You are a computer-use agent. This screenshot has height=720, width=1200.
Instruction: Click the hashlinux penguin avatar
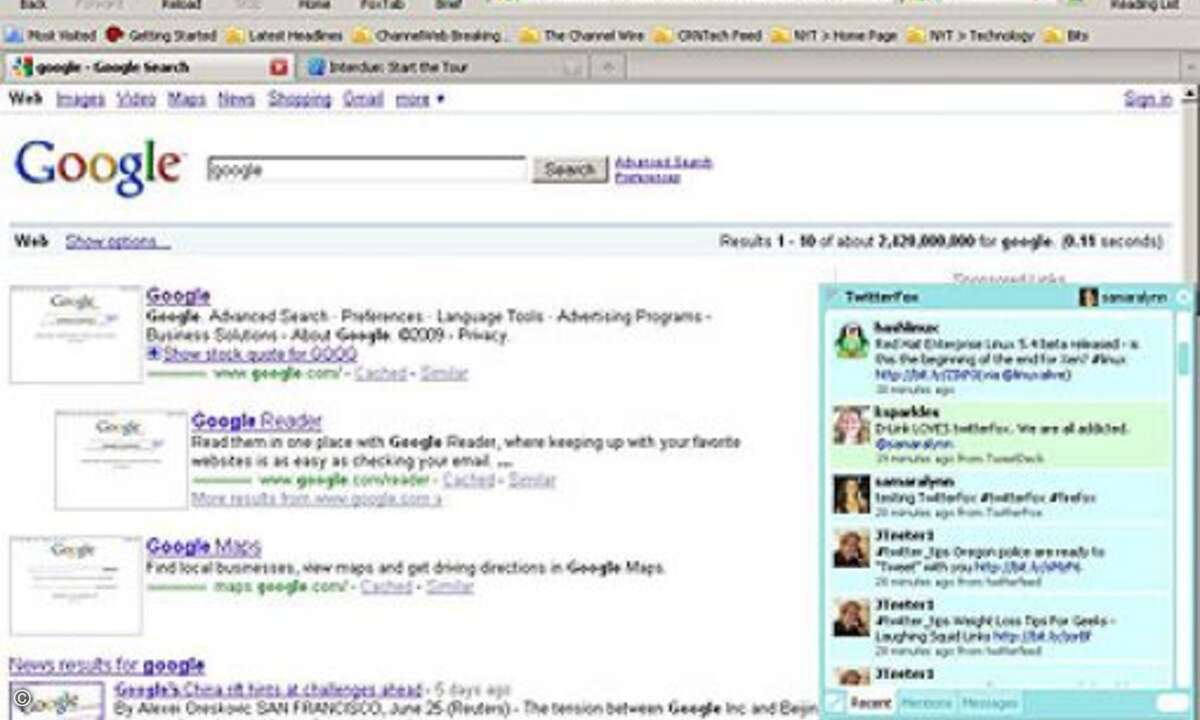coord(852,341)
